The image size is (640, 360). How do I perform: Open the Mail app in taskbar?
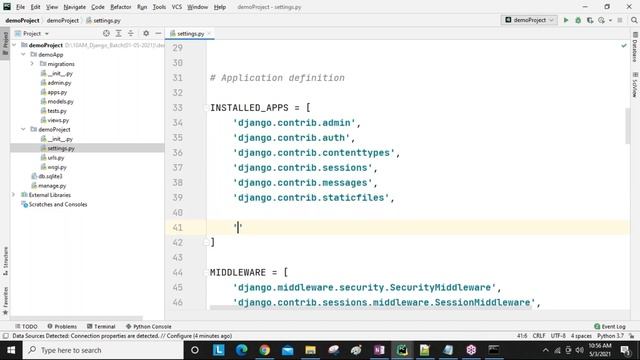287,350
